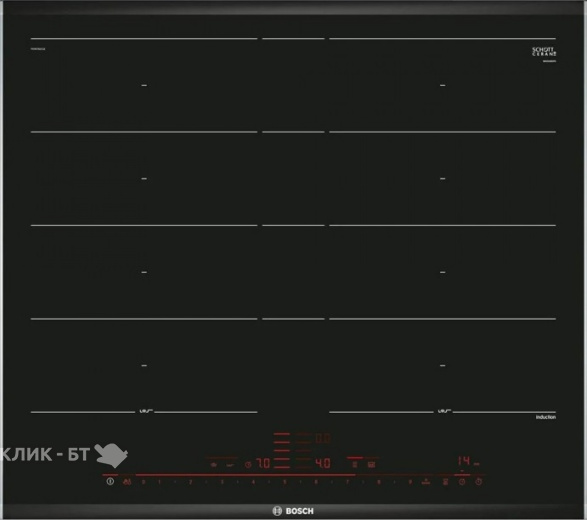Tap the BoostPower icon beside level 9

click(x=426, y=482)
